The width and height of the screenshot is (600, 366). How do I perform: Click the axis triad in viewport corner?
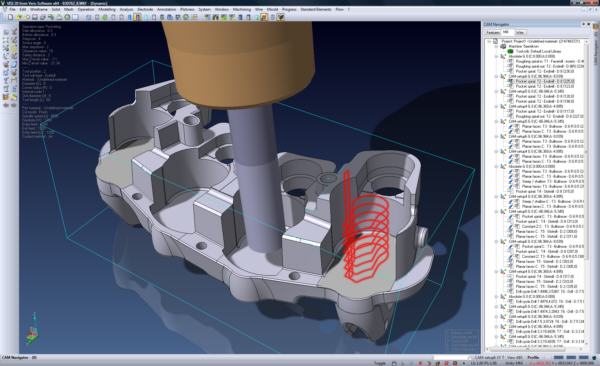pyautogui.click(x=33, y=328)
